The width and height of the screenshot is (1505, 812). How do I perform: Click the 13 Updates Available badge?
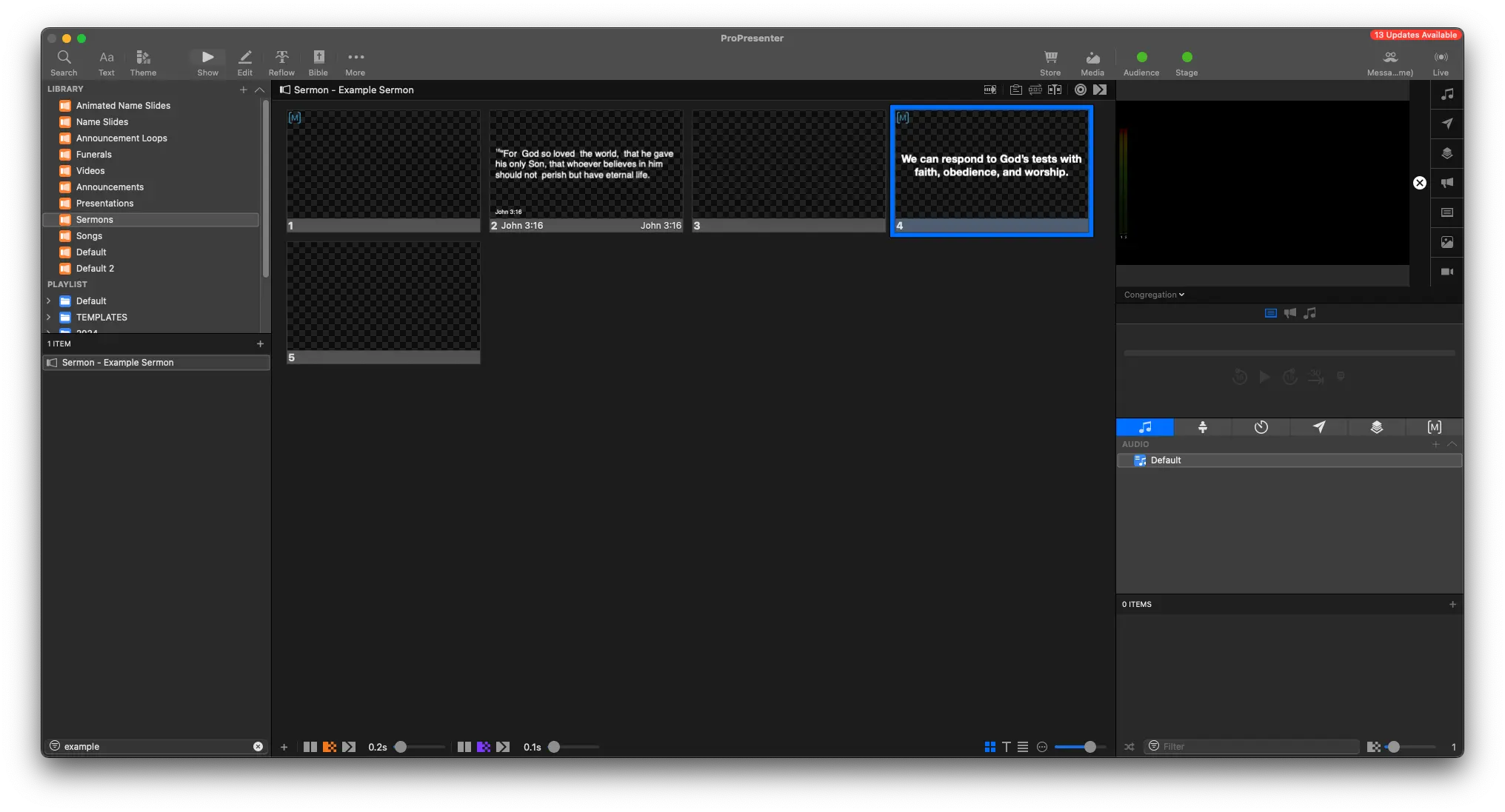[x=1415, y=35]
